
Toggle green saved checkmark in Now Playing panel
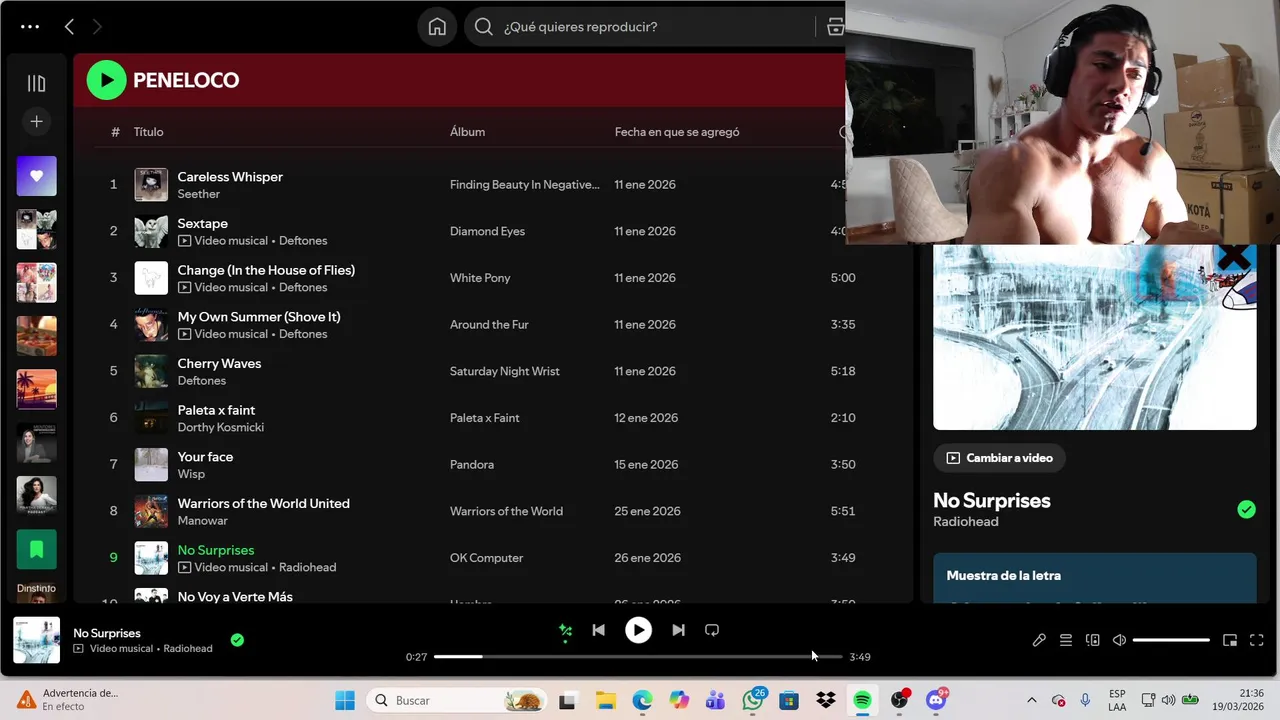(1246, 510)
